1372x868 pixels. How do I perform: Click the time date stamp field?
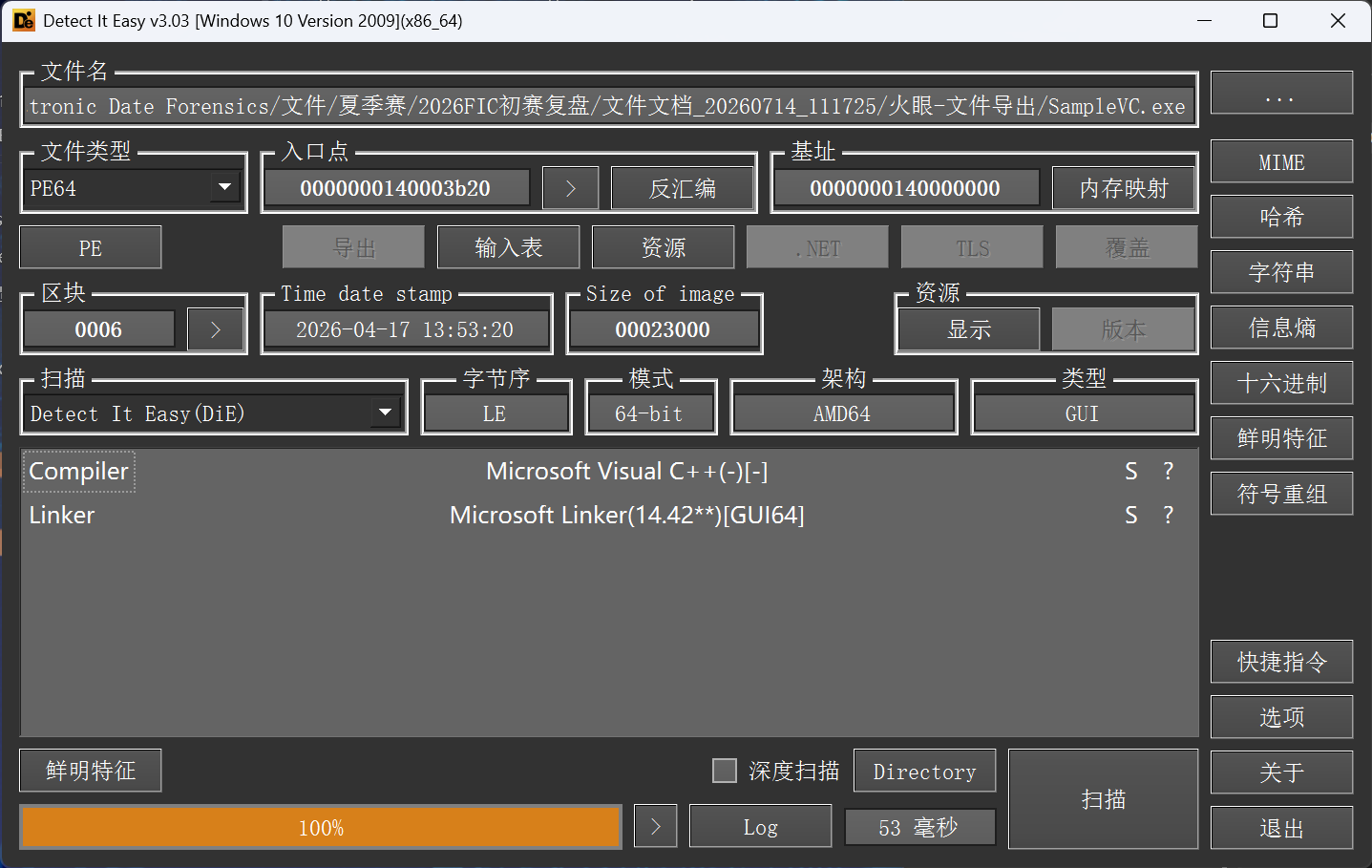coord(406,329)
